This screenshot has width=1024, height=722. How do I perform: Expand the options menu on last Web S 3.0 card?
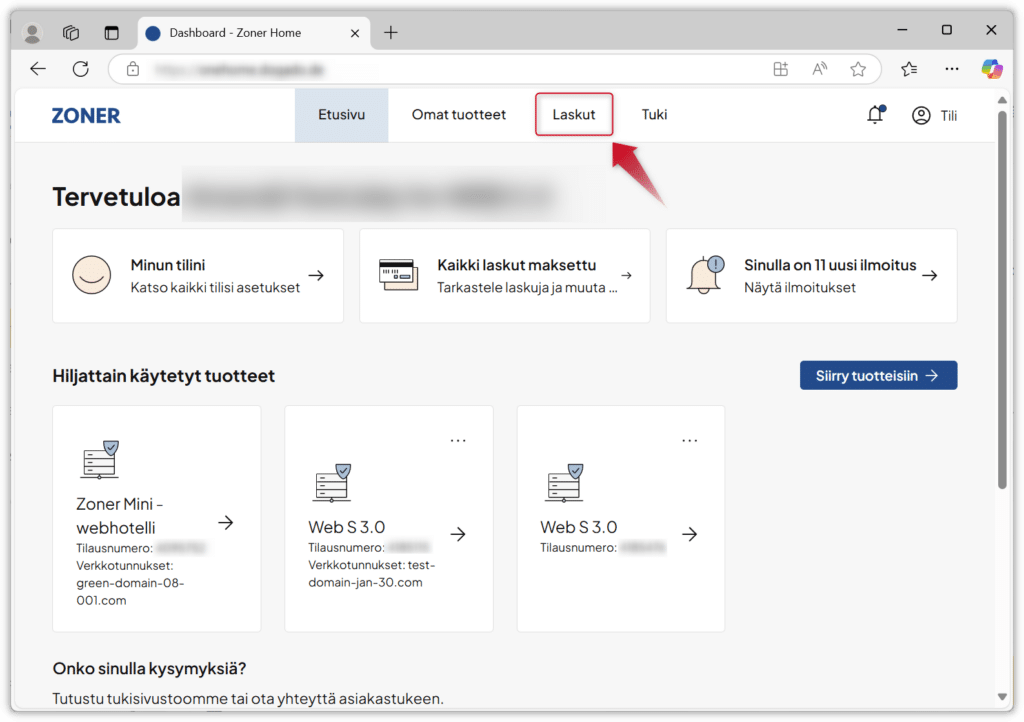pos(690,441)
